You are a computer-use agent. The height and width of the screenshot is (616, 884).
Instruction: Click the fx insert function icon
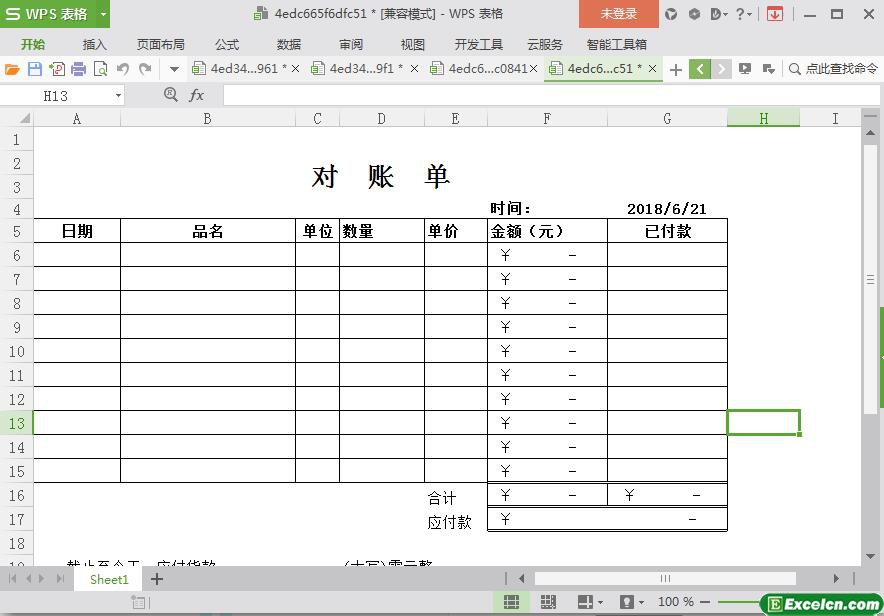pos(196,95)
